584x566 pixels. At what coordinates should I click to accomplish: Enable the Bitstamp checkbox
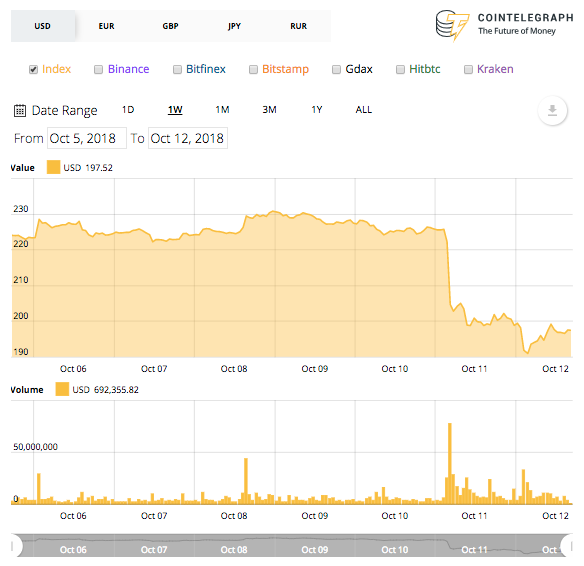click(x=253, y=69)
